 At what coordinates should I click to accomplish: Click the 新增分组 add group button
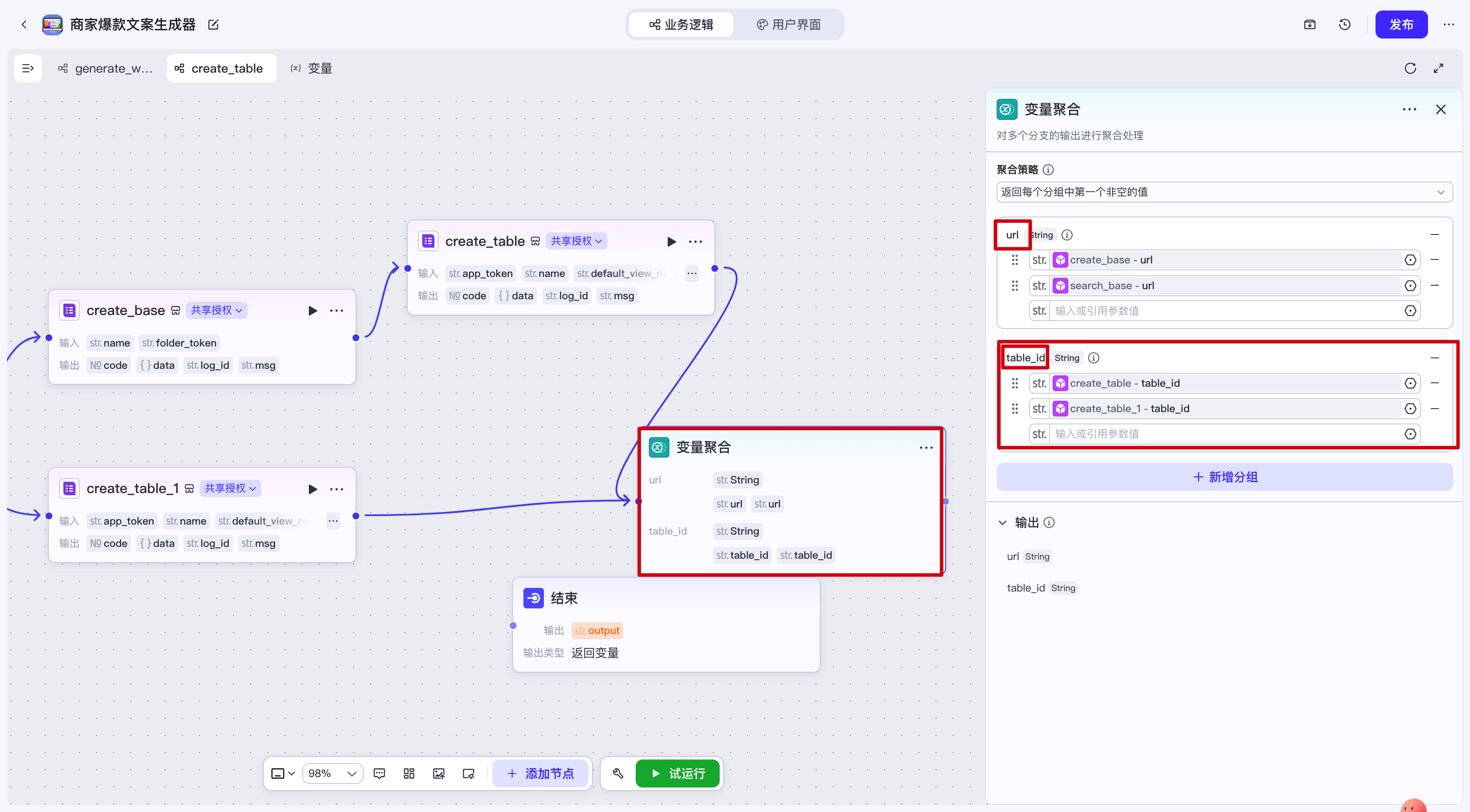[x=1225, y=477]
